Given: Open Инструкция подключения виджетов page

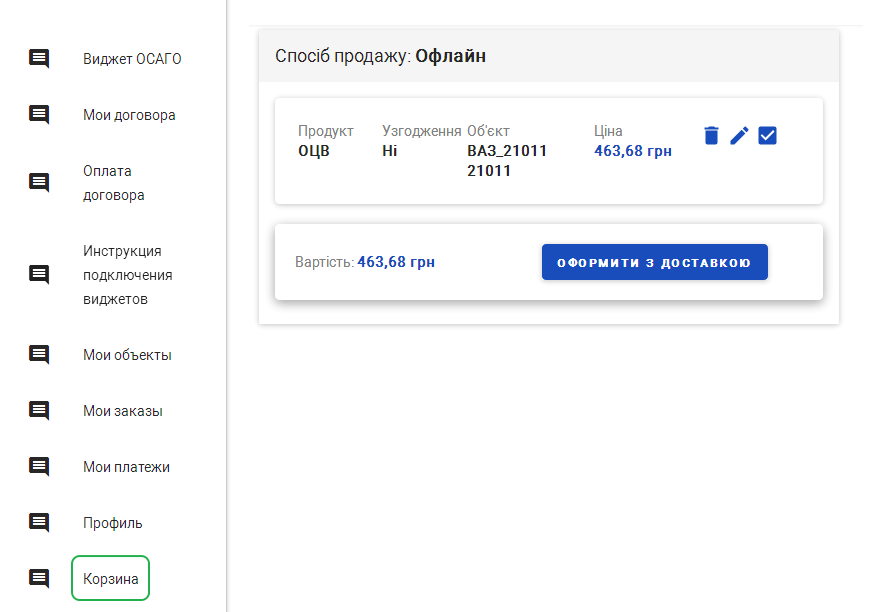Looking at the screenshot, I should pos(128,275).
